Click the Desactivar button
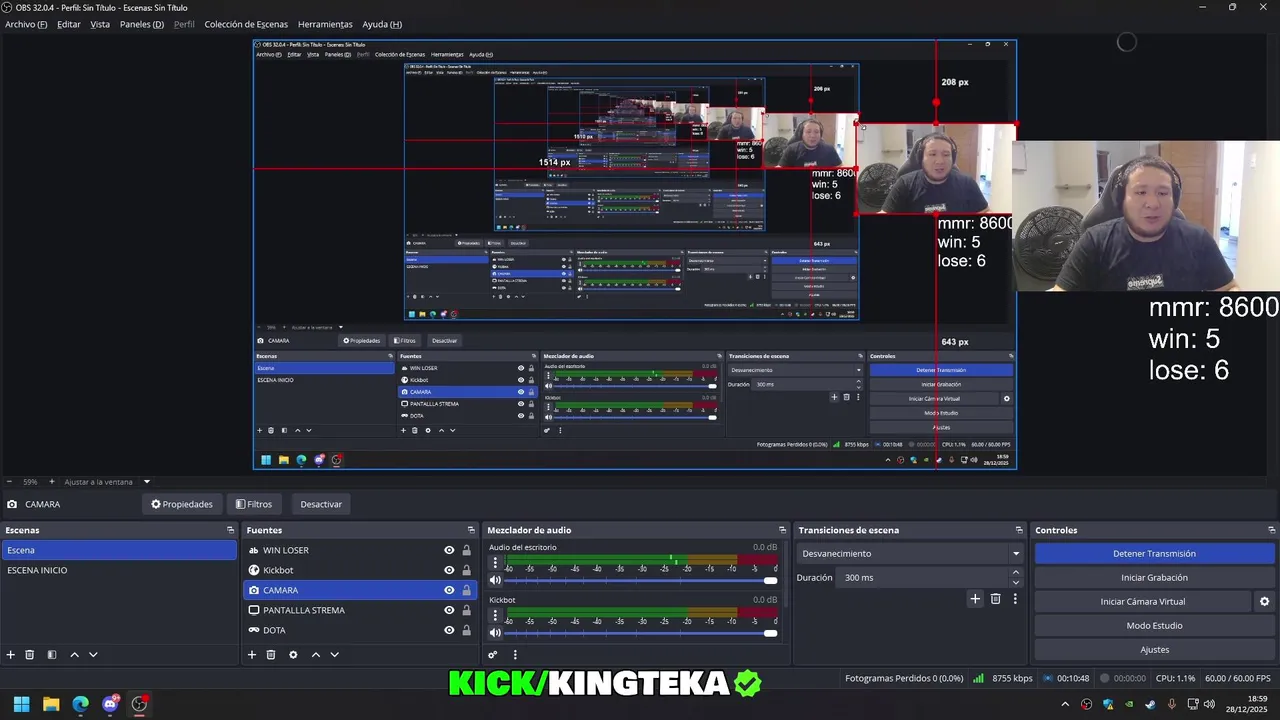Image resolution: width=1280 pixels, height=720 pixels. click(x=321, y=504)
